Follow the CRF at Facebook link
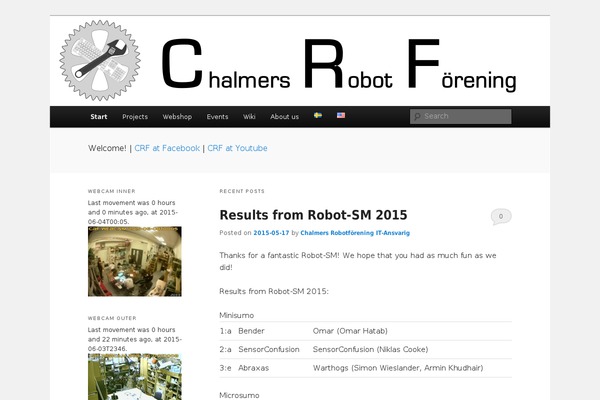 [x=167, y=148]
